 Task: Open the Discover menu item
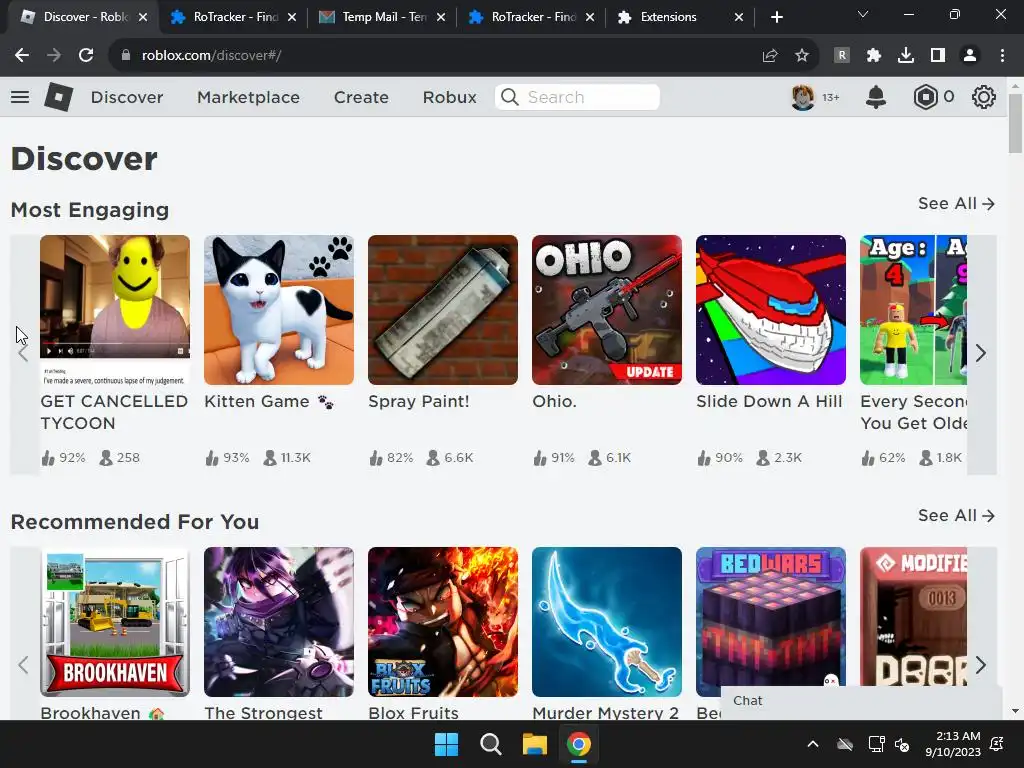(x=127, y=97)
